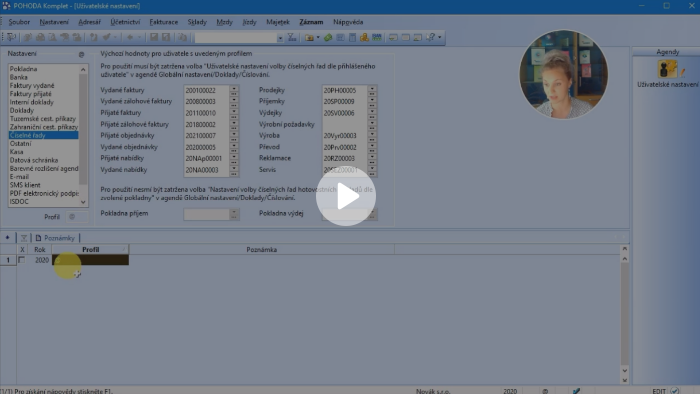Select the highlighted Profil cell in row 1
This screenshot has height=394, width=700.
coord(90,260)
